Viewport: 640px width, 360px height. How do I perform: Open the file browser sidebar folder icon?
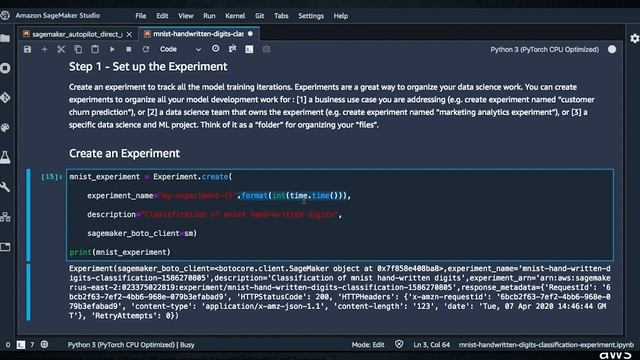[5, 38]
